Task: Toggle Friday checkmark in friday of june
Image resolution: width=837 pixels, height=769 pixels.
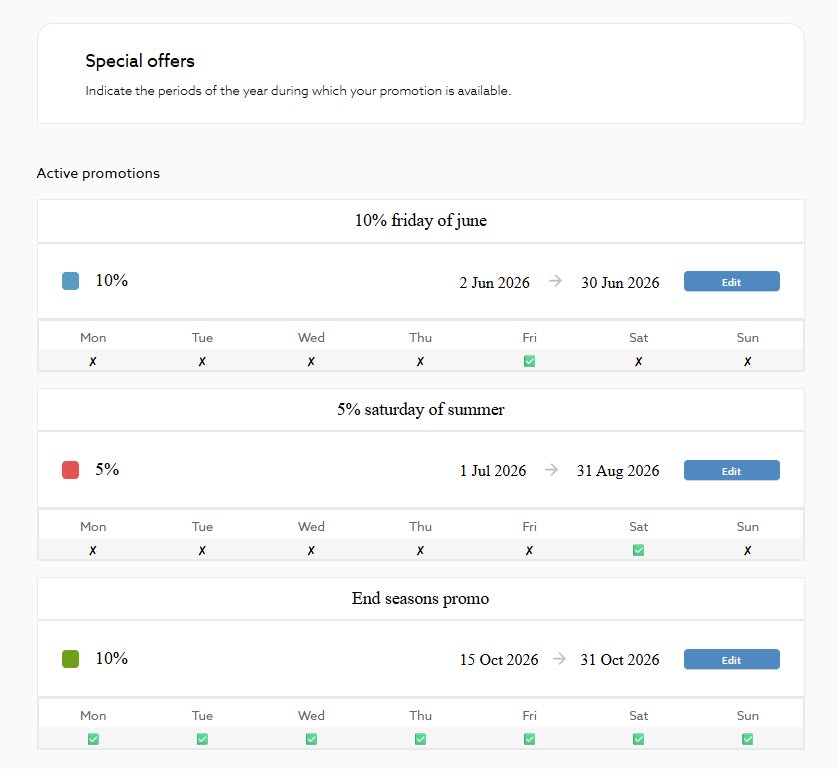Action: coord(529,361)
